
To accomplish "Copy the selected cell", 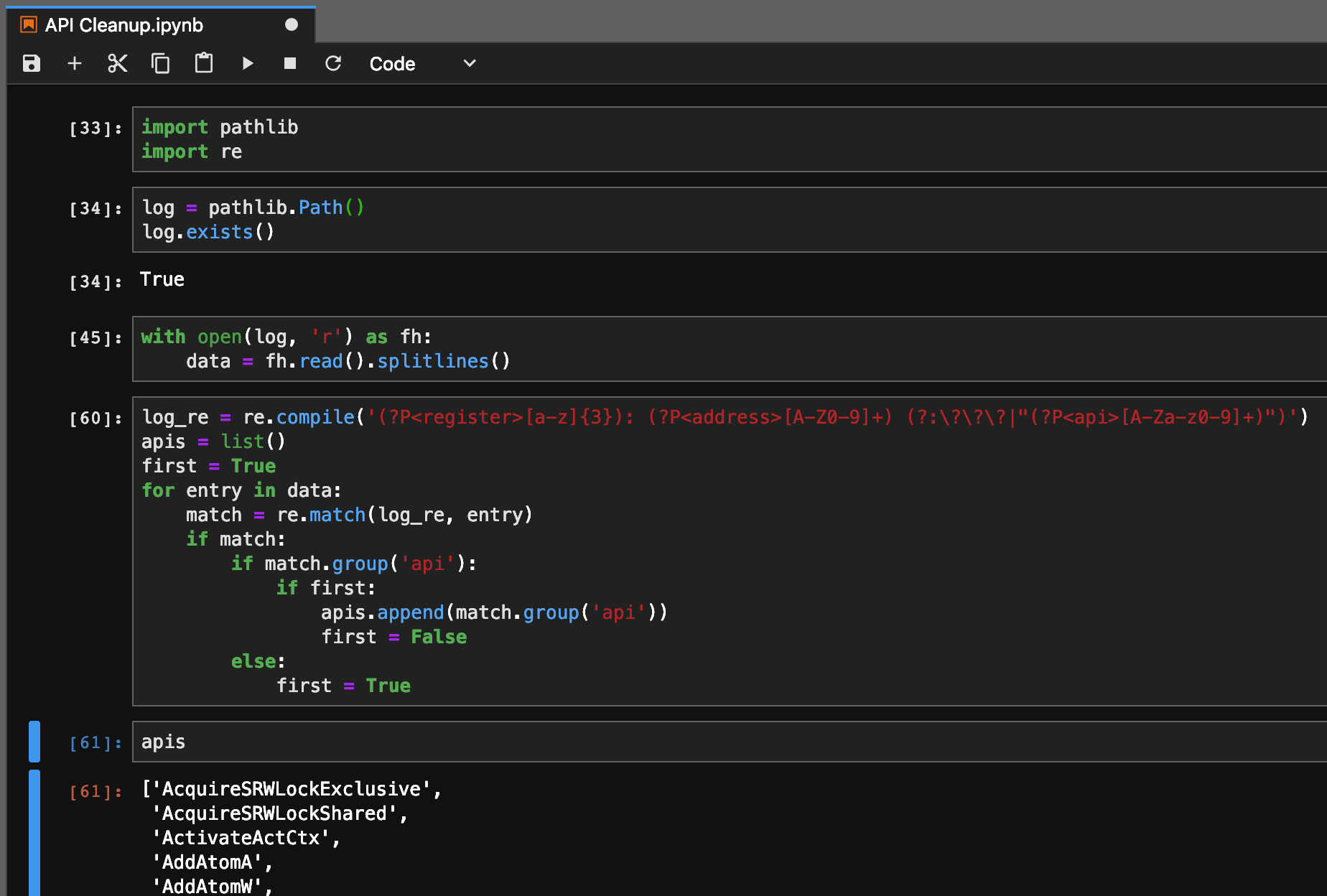I will coord(161,64).
